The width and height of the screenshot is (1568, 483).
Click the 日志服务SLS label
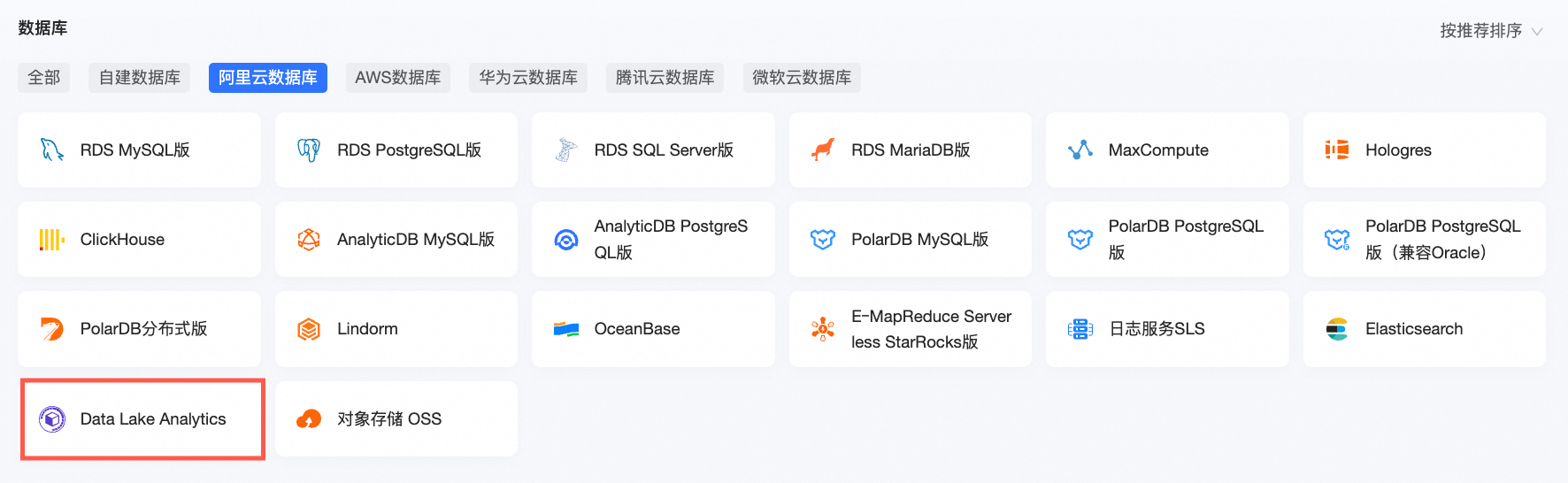(1157, 329)
